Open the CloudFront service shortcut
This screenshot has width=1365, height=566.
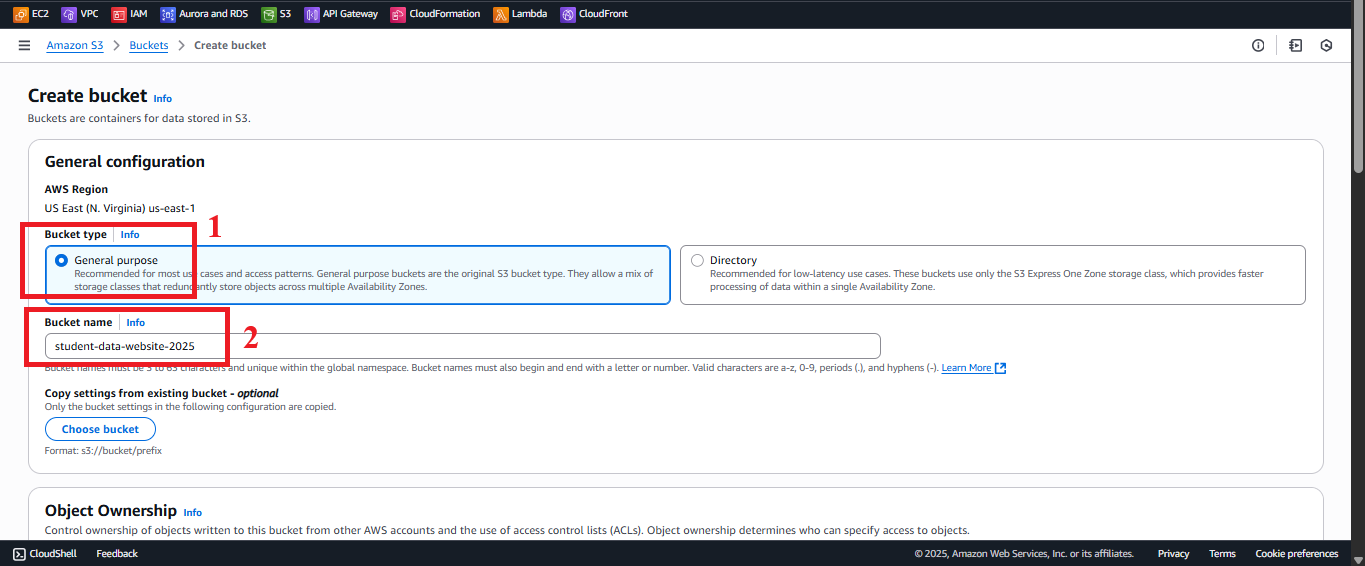coord(594,14)
